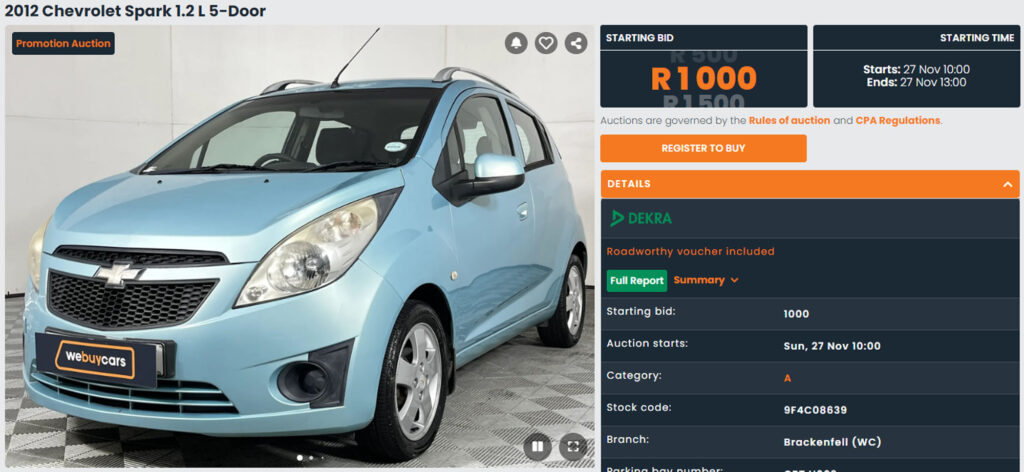This screenshot has width=1024, height=472.
Task: Click the Roadworthy voucher included text
Action: tap(690, 251)
